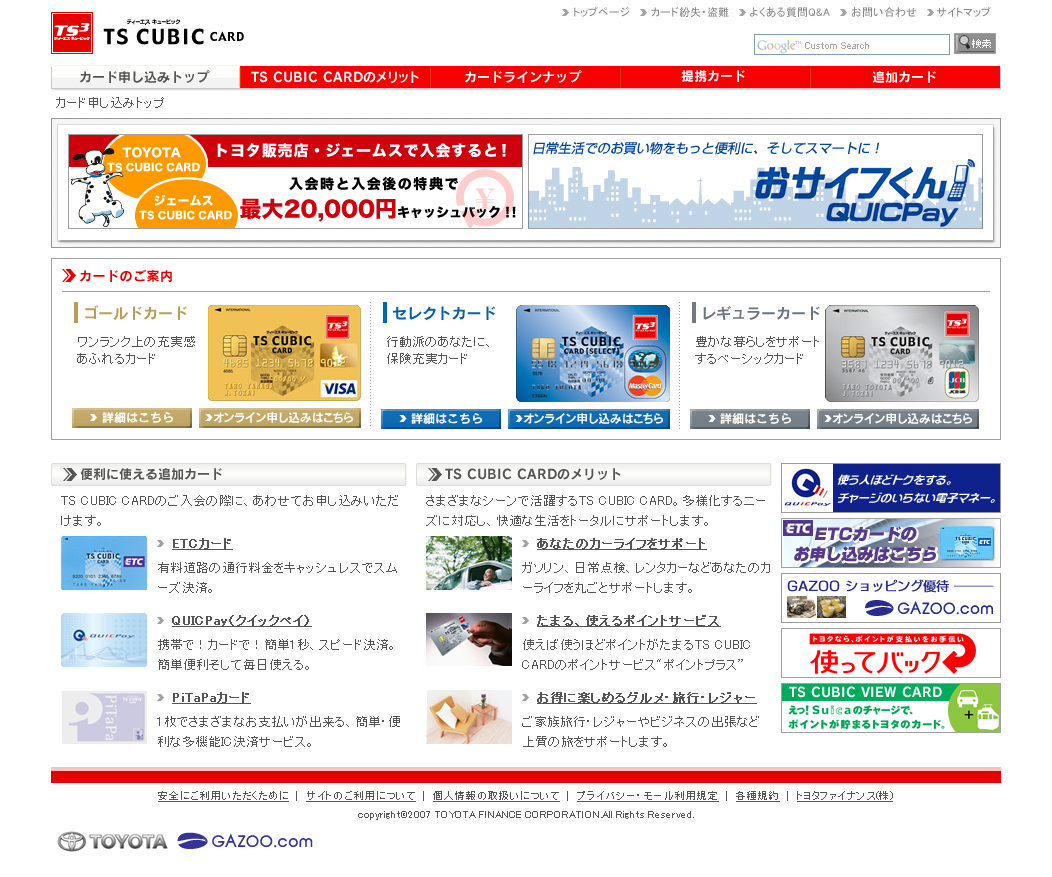This screenshot has width=1052, height=877.
Task: Click セレクトカード オンライン申し込み button
Action: pos(589,419)
